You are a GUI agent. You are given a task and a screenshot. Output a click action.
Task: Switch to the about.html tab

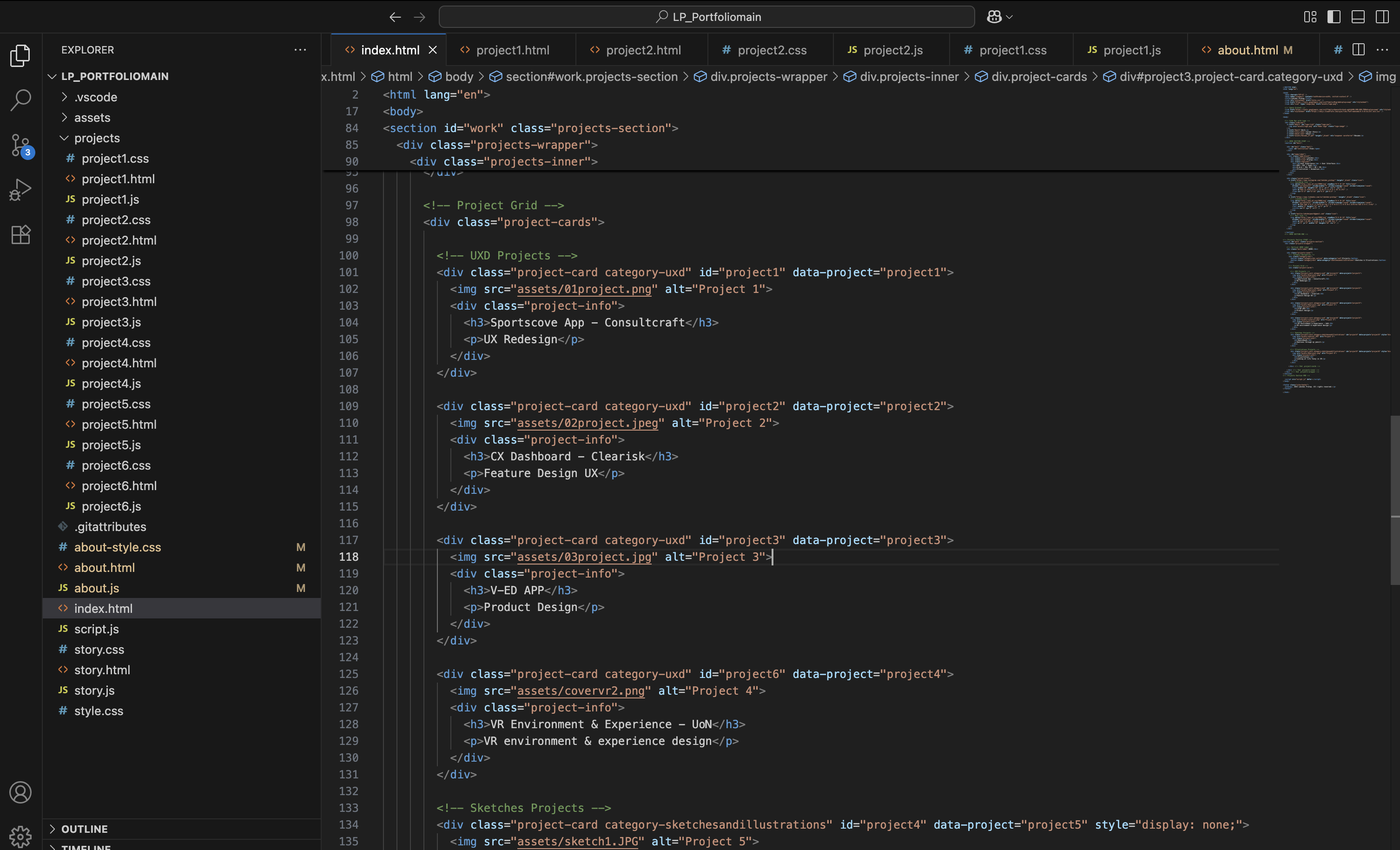[x=1247, y=50]
